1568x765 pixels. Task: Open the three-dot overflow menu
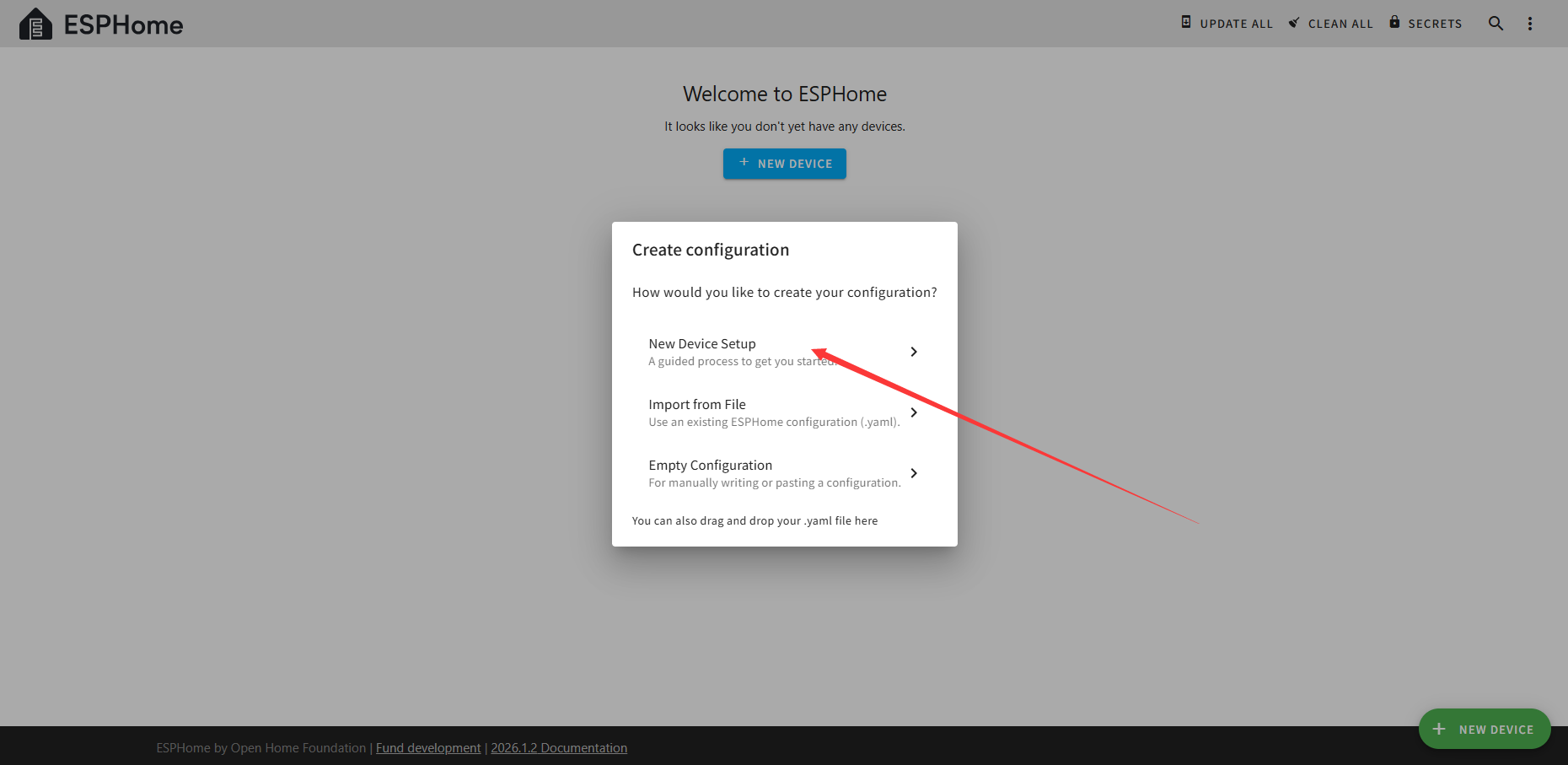click(1530, 24)
